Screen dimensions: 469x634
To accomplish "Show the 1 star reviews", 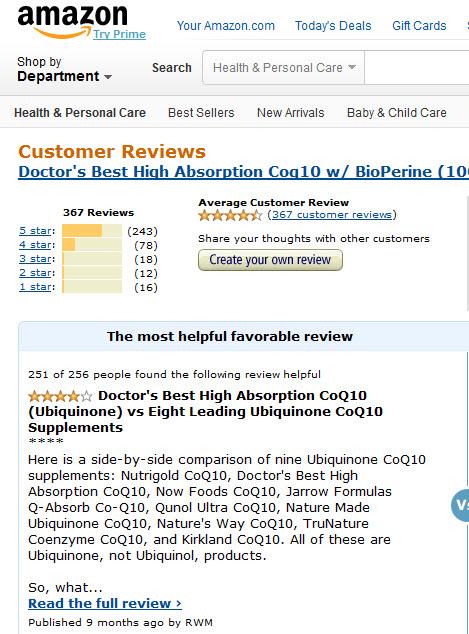I will tap(35, 287).
